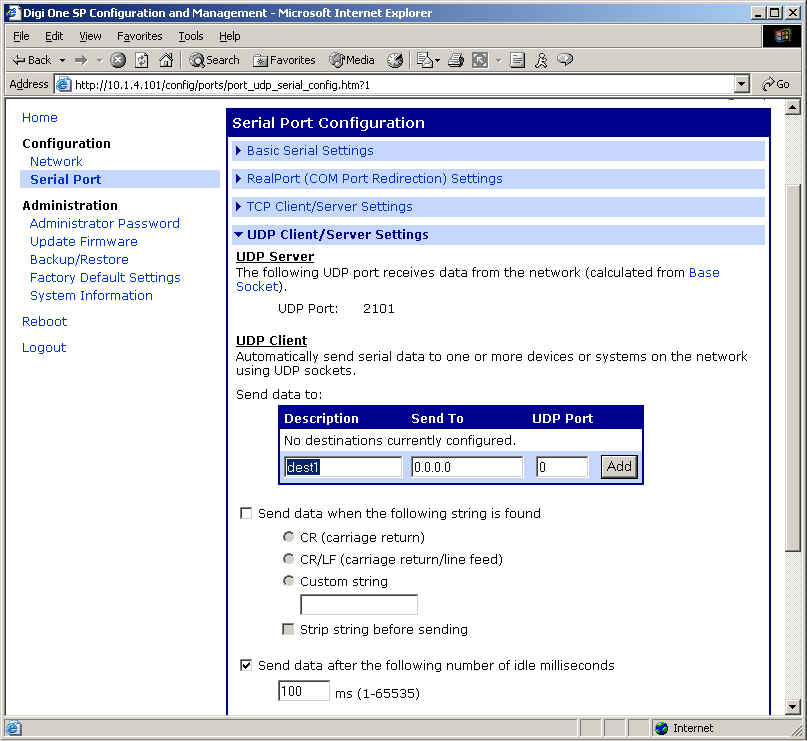Open the Favorites menu in menu bar

[x=139, y=36]
